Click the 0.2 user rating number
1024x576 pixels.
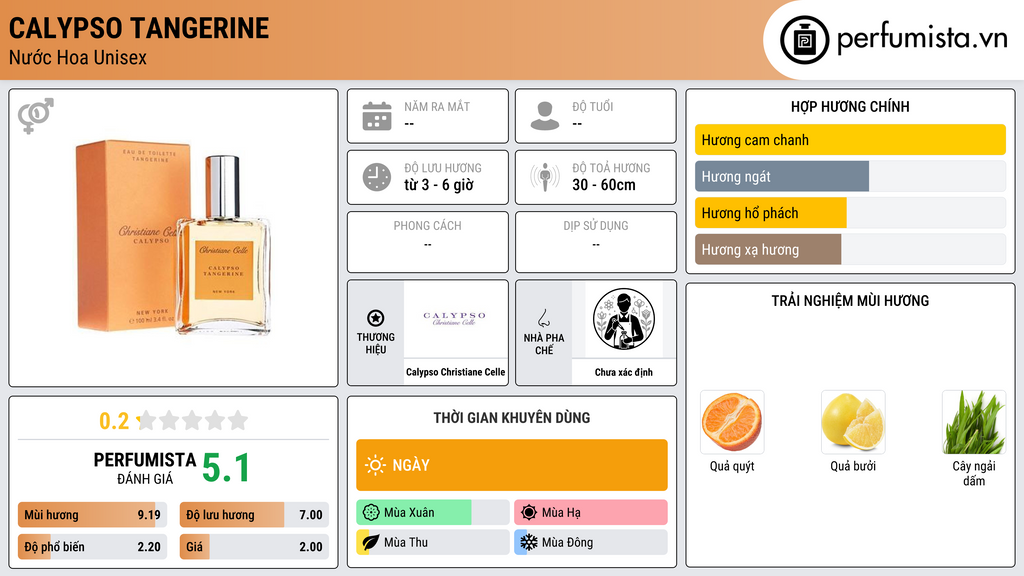point(114,421)
